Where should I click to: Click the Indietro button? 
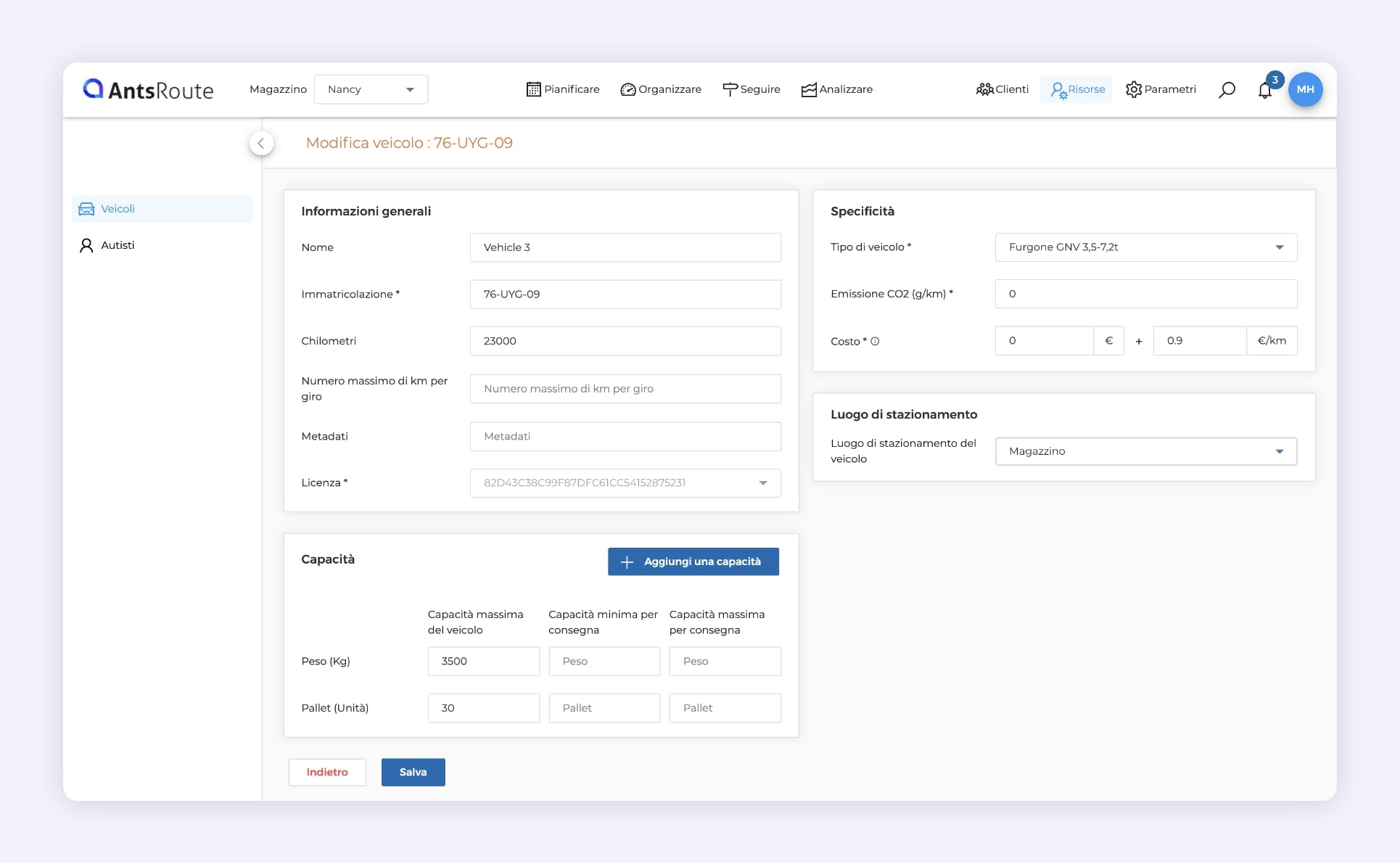(327, 772)
